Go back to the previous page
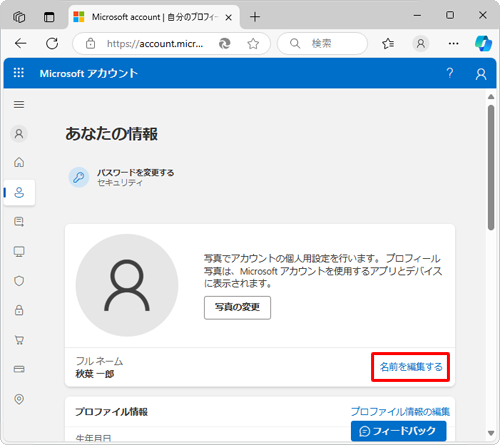Viewport: 500px width, 445px height. click(x=21, y=43)
